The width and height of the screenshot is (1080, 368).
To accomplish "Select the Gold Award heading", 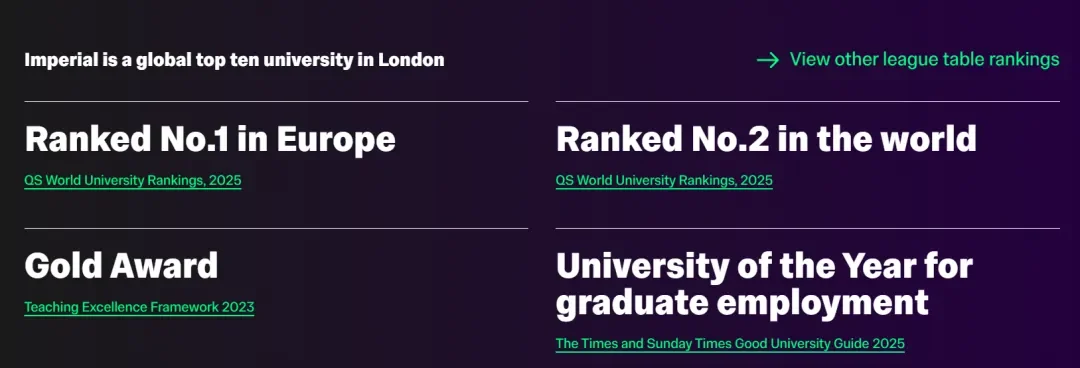I will (121, 265).
